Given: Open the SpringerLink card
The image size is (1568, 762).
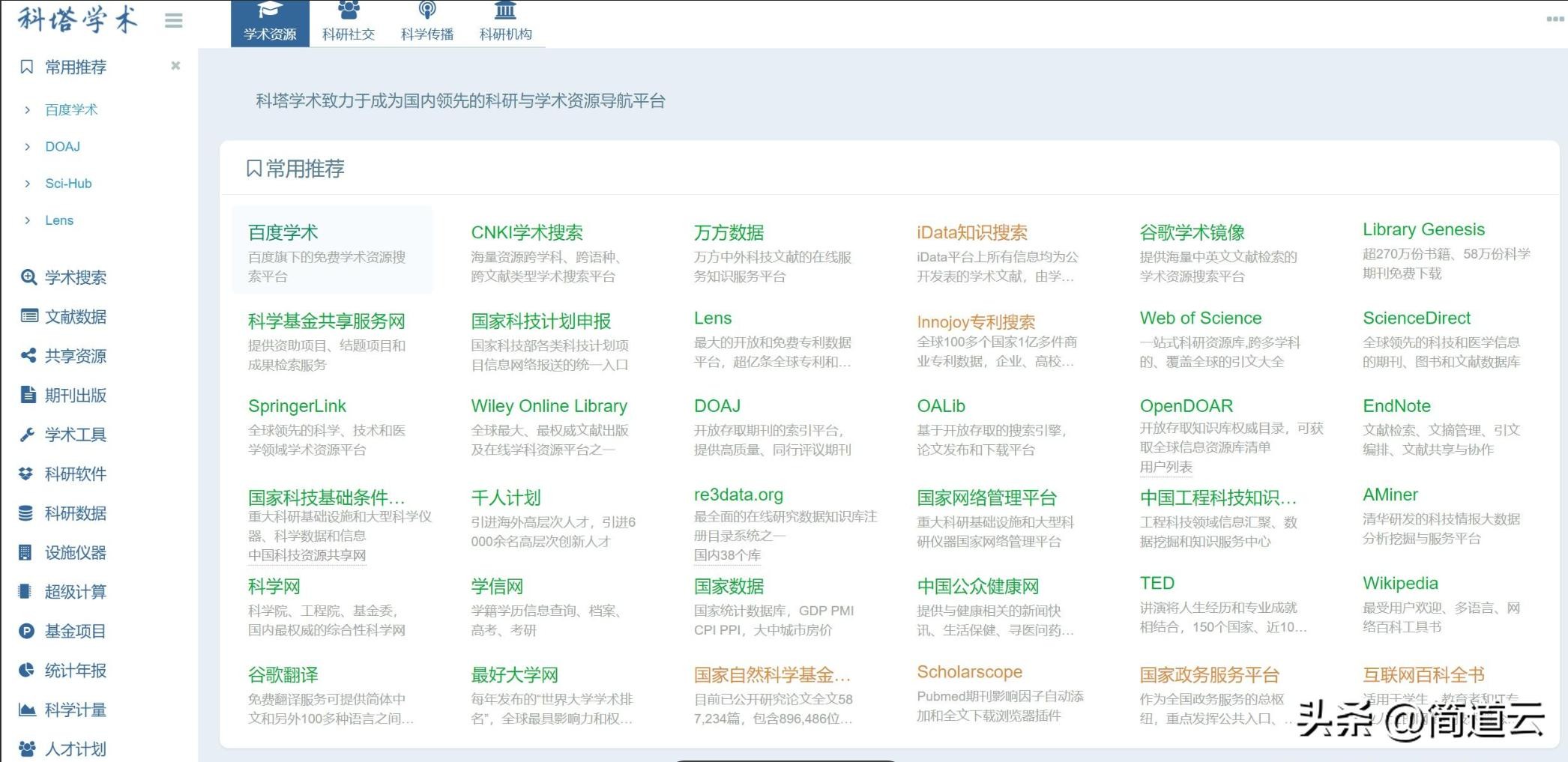Looking at the screenshot, I should tap(332, 427).
